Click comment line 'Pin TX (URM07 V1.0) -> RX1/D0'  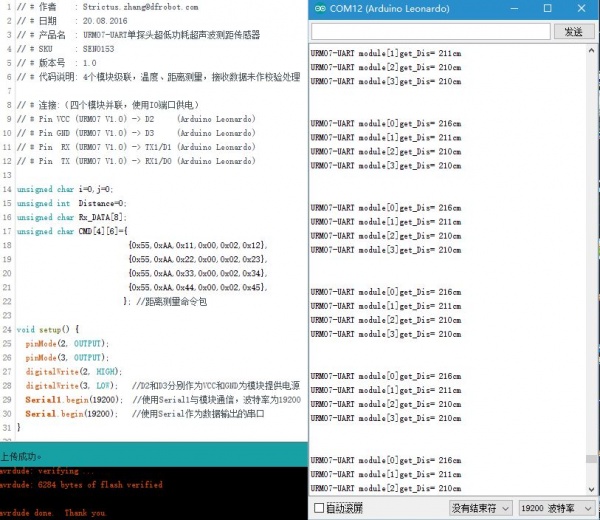click(x=136, y=161)
